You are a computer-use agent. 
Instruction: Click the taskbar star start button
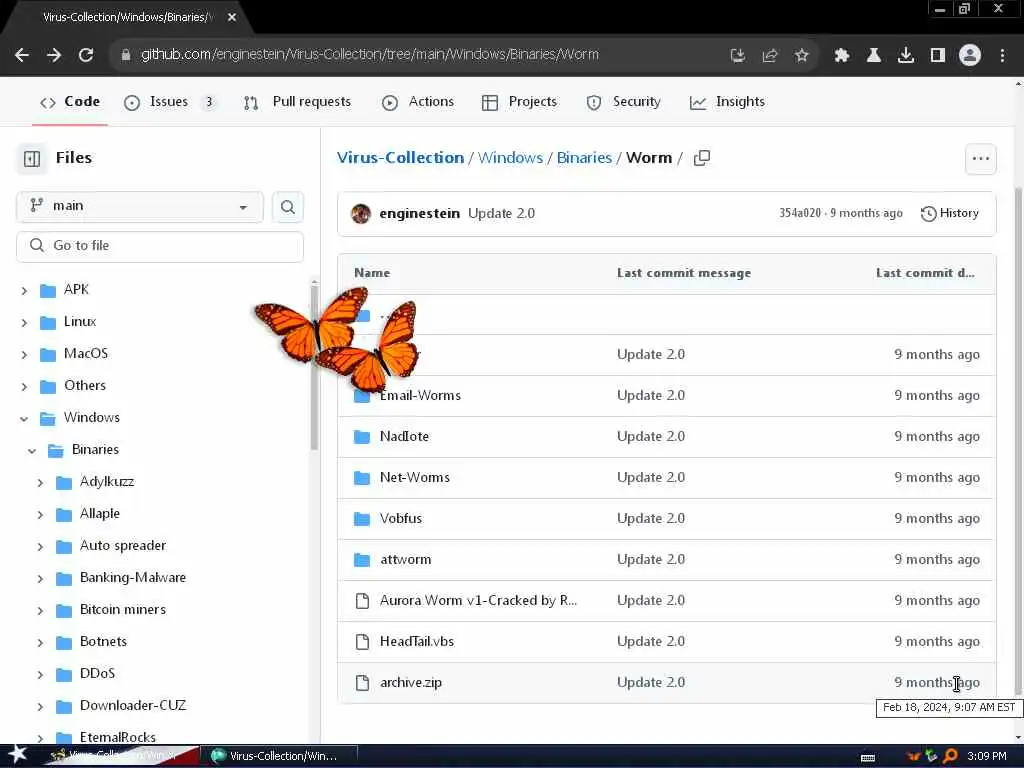coord(17,755)
